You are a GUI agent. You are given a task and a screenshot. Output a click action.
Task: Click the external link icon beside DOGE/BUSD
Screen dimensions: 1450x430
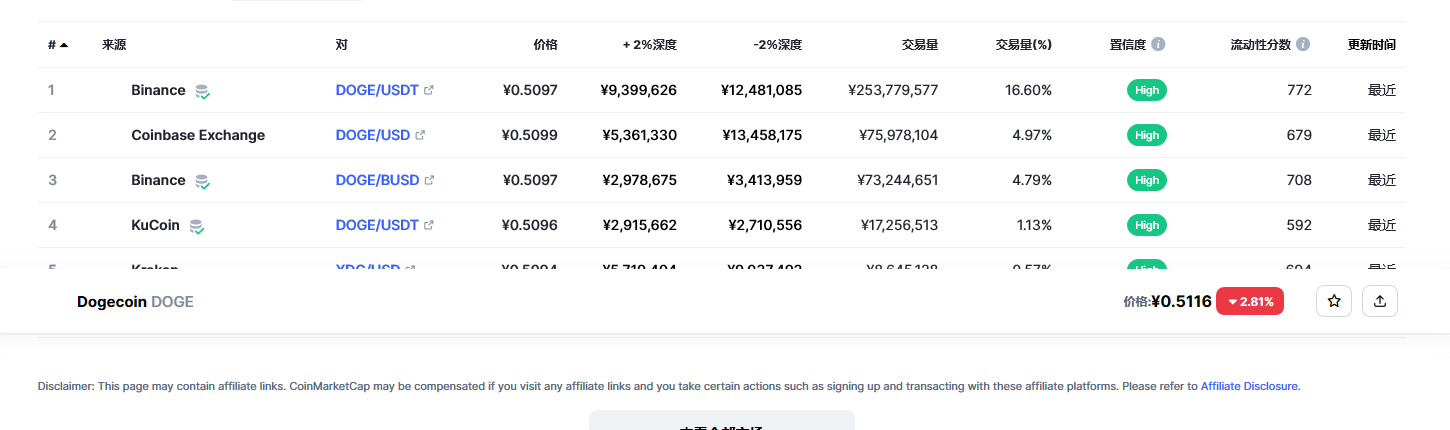point(429,180)
